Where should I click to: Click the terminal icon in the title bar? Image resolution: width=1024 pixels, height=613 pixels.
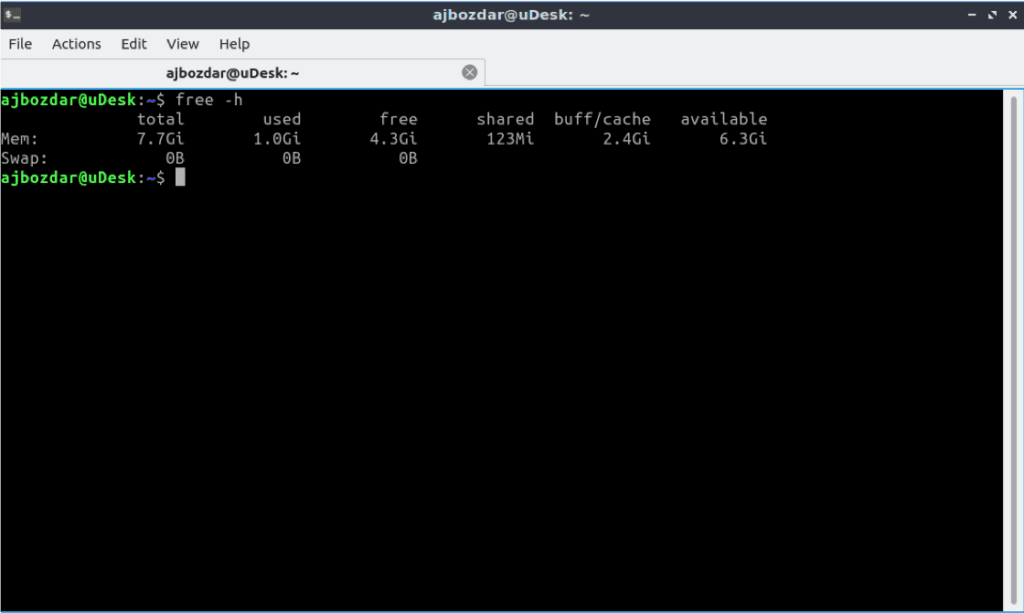point(13,14)
